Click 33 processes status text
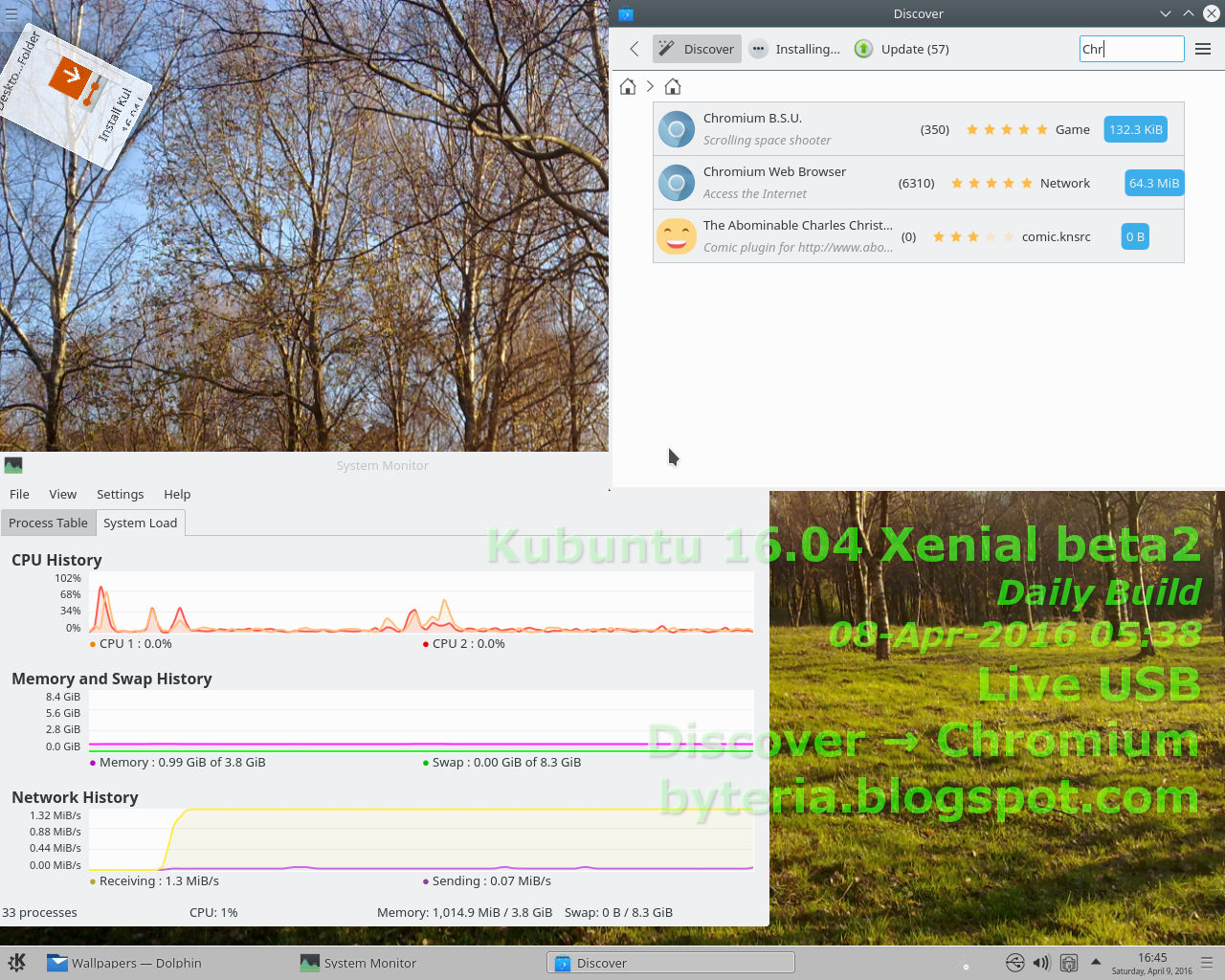Image resolution: width=1225 pixels, height=980 pixels. 39,912
